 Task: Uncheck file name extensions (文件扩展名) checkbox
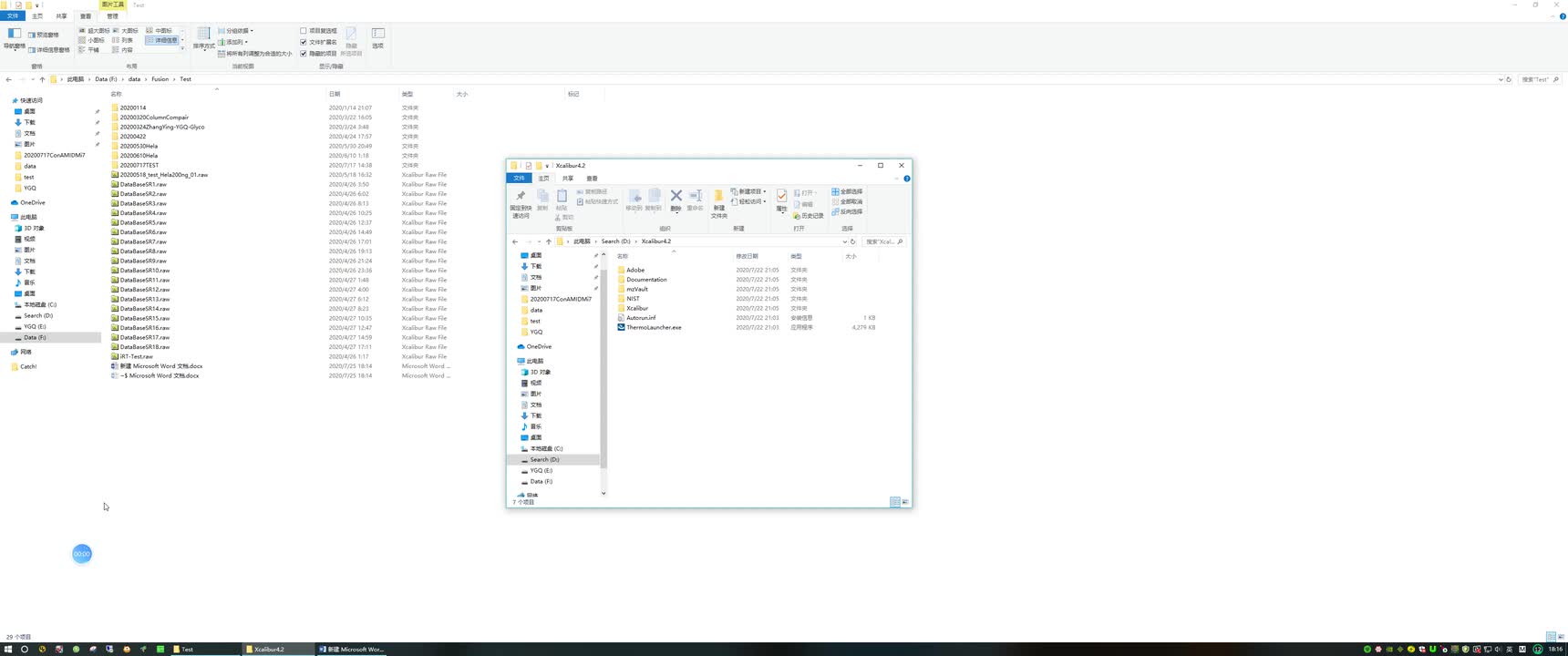(304, 42)
